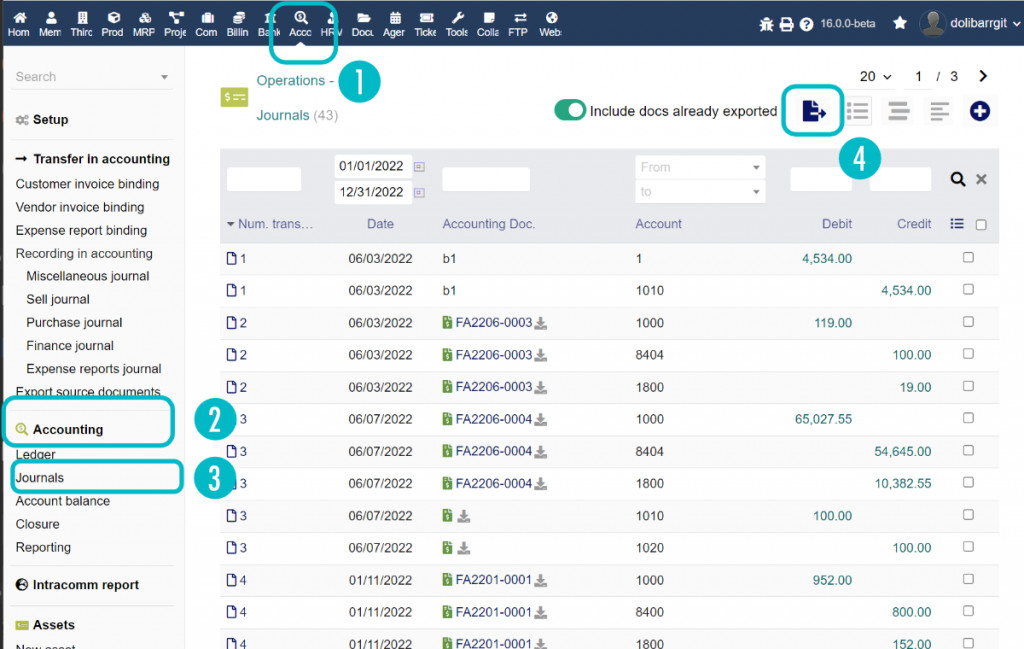Expand the rows-per-page dropdown showing 20
Screen dimensions: 1024x649
coord(875,77)
